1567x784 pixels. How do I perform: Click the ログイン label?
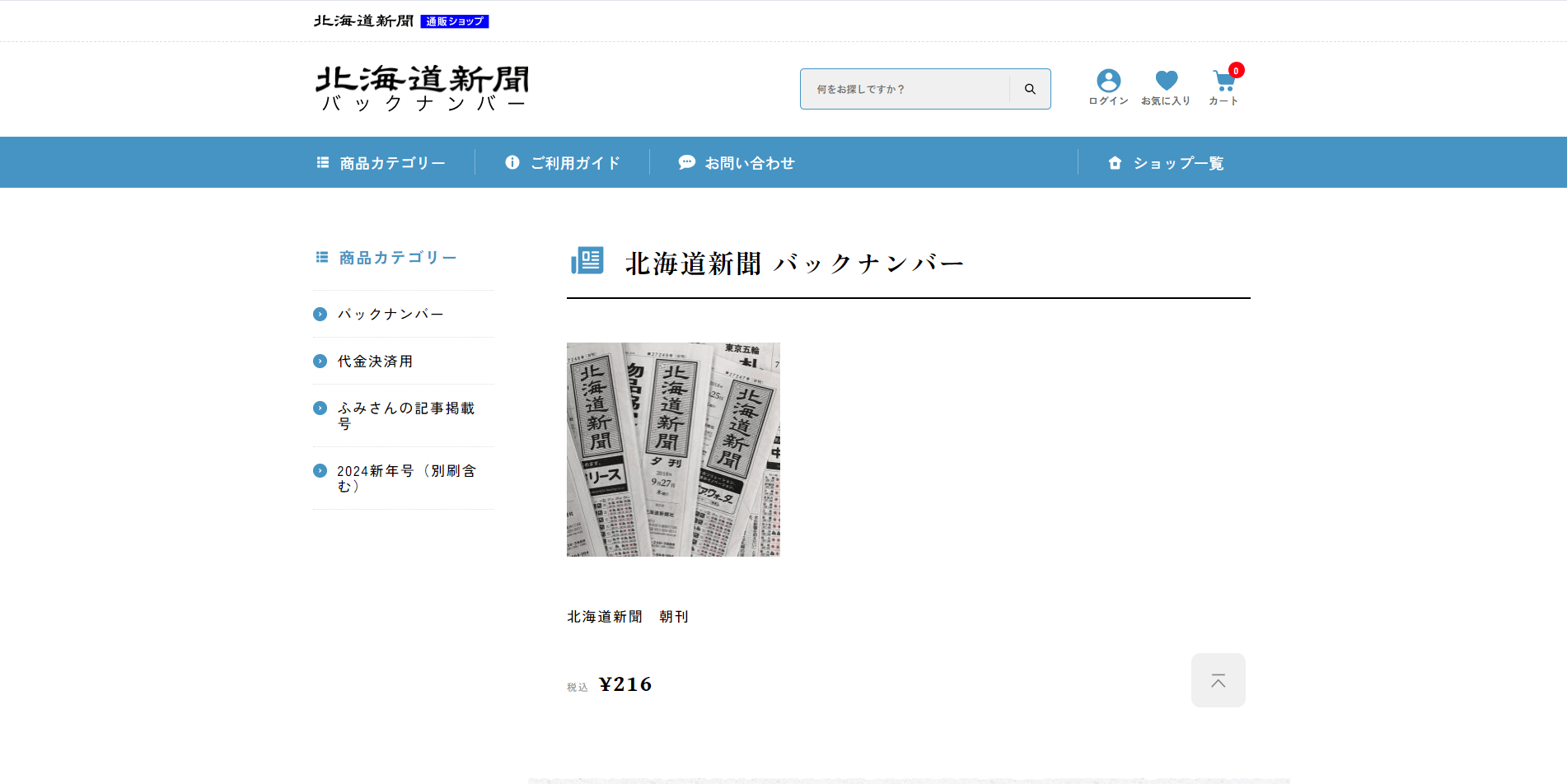tap(1108, 101)
